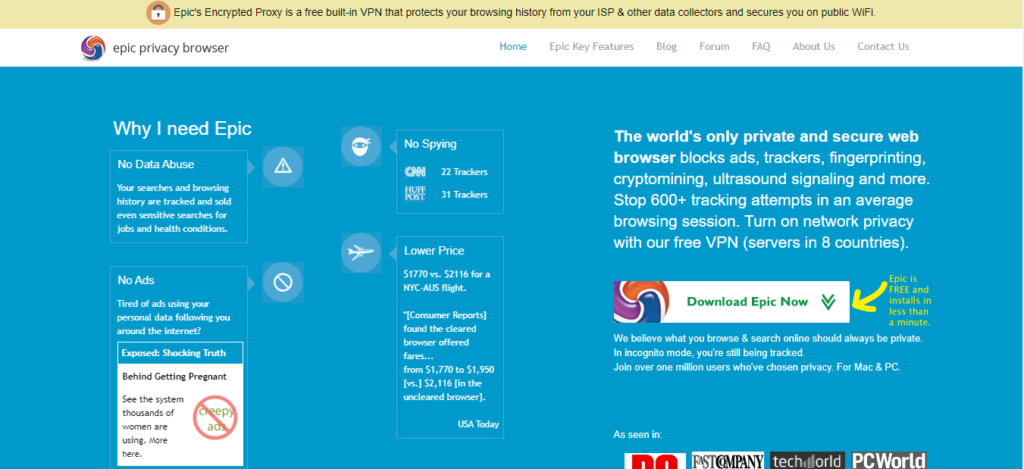Click the No Ads heading

click(136, 280)
